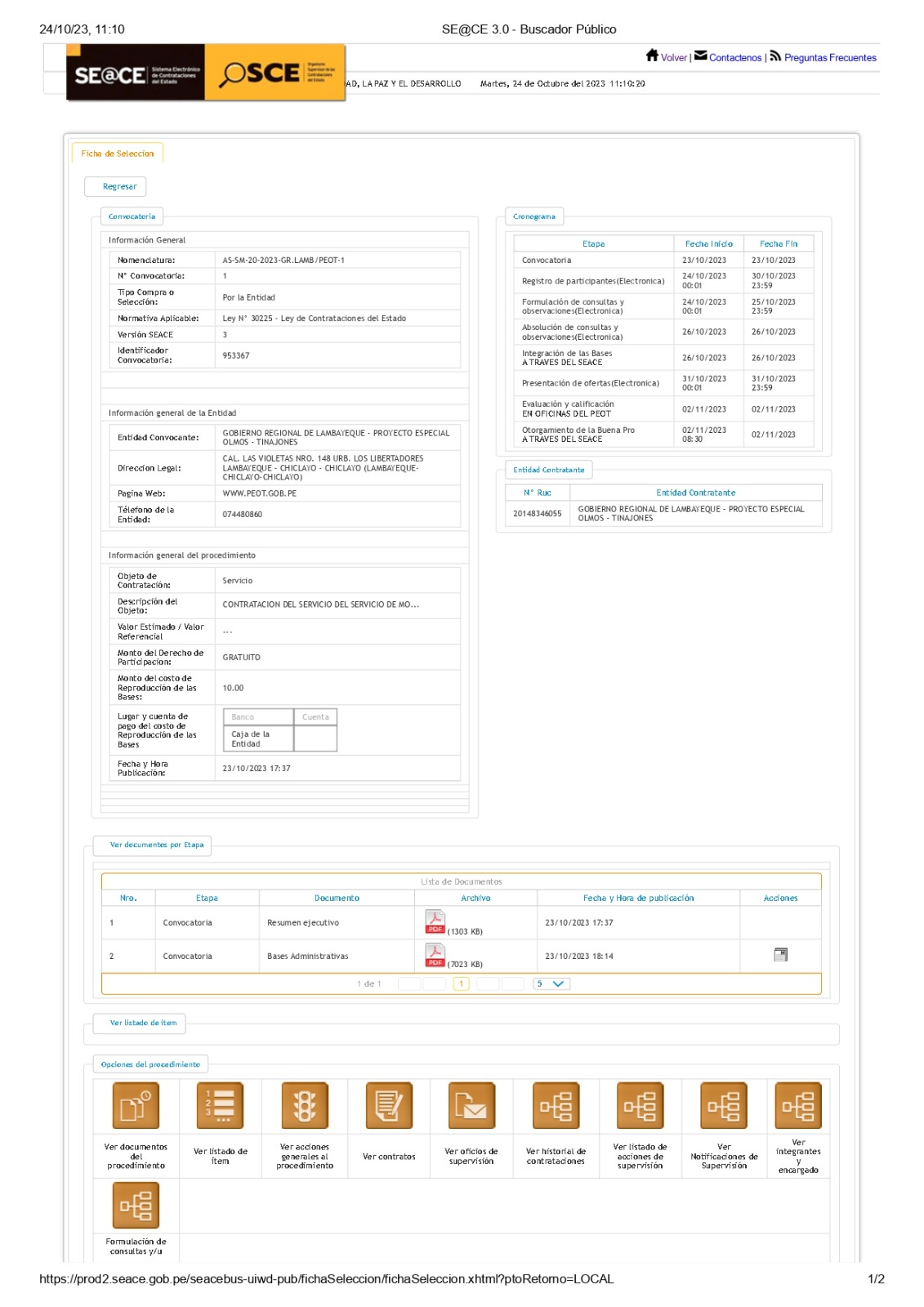Click the N° Ruc column header
This screenshot has width=924, height=1307.
(538, 493)
